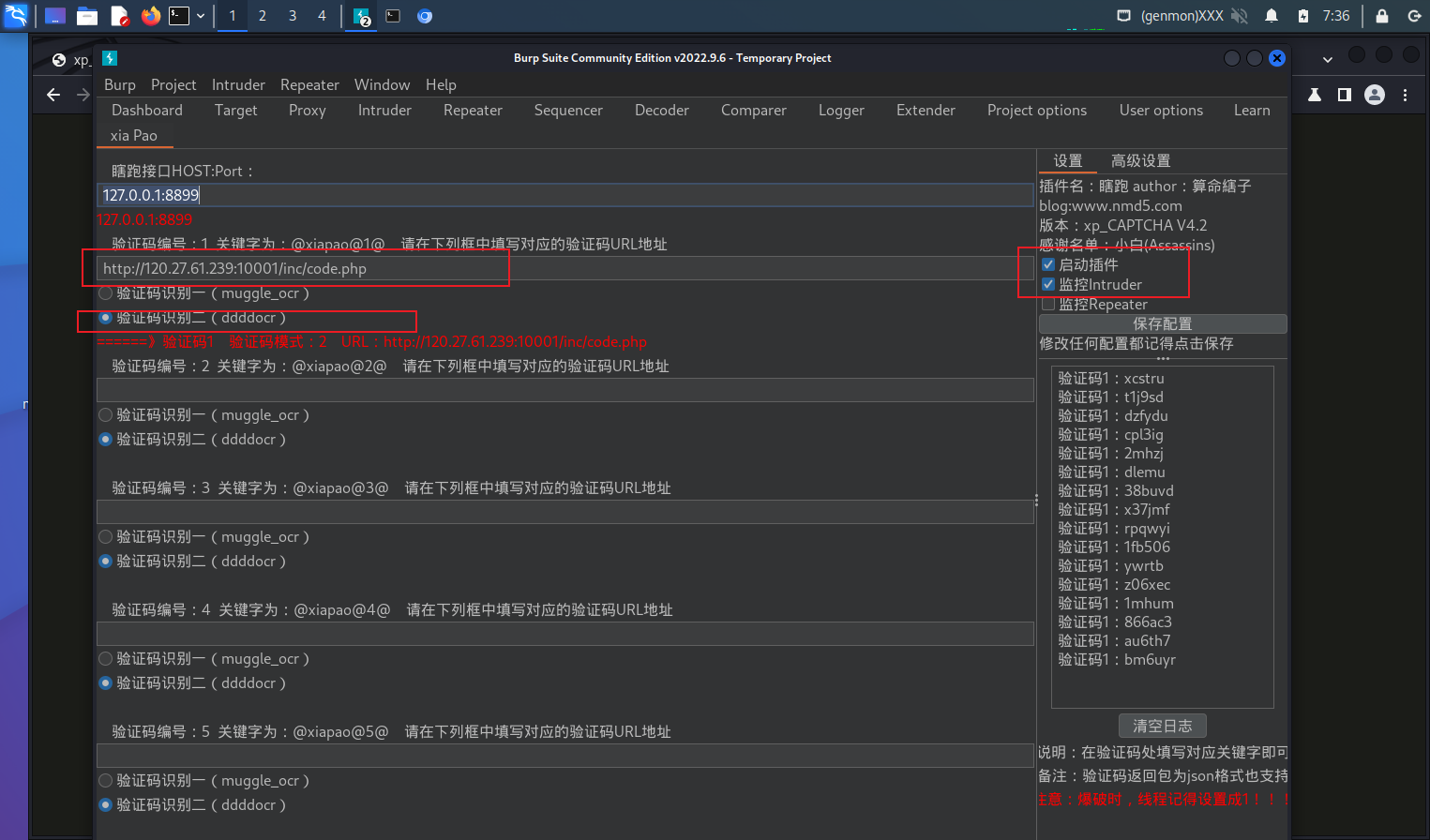Toggle the 启动插件 checkbox
The width and height of the screenshot is (1430, 840).
coord(1048,264)
